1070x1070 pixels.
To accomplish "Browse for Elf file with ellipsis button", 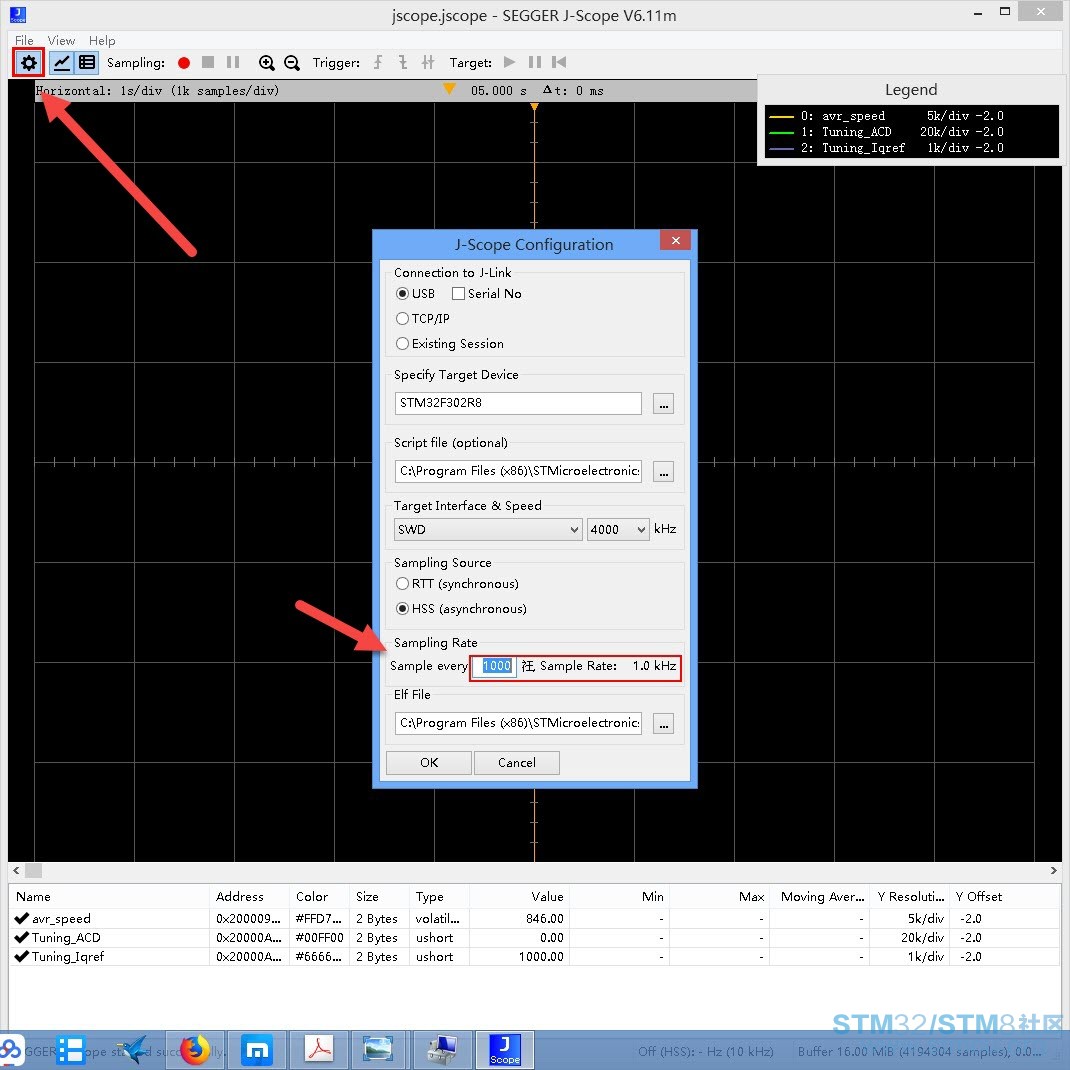I will click(x=663, y=723).
